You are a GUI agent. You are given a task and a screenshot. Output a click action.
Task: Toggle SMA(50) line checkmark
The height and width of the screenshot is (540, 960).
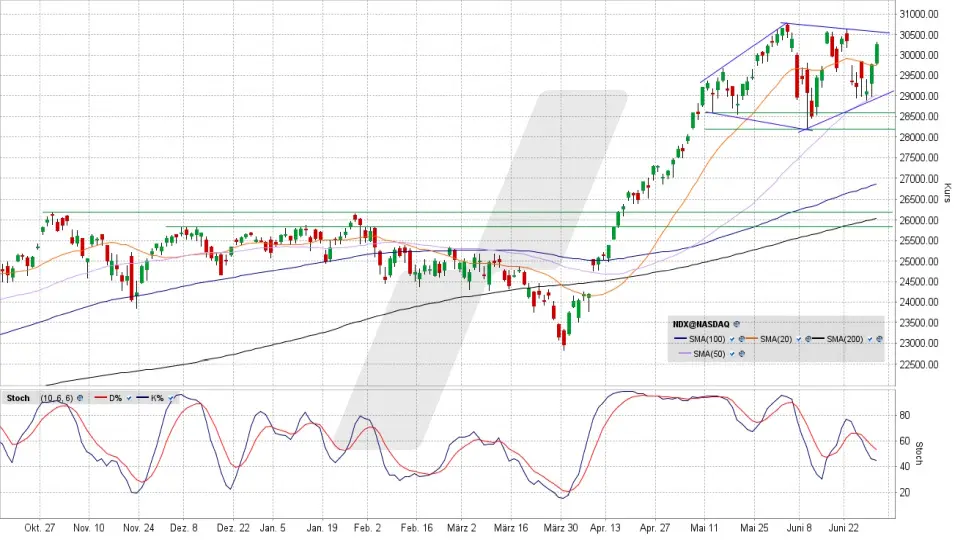click(732, 354)
